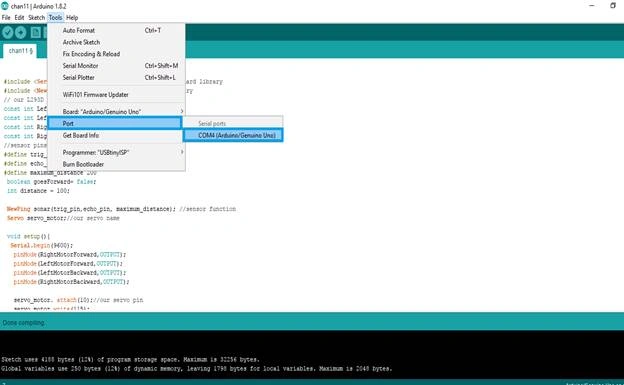Open the Help menu
The height and width of the screenshot is (385, 624).
tap(72, 18)
